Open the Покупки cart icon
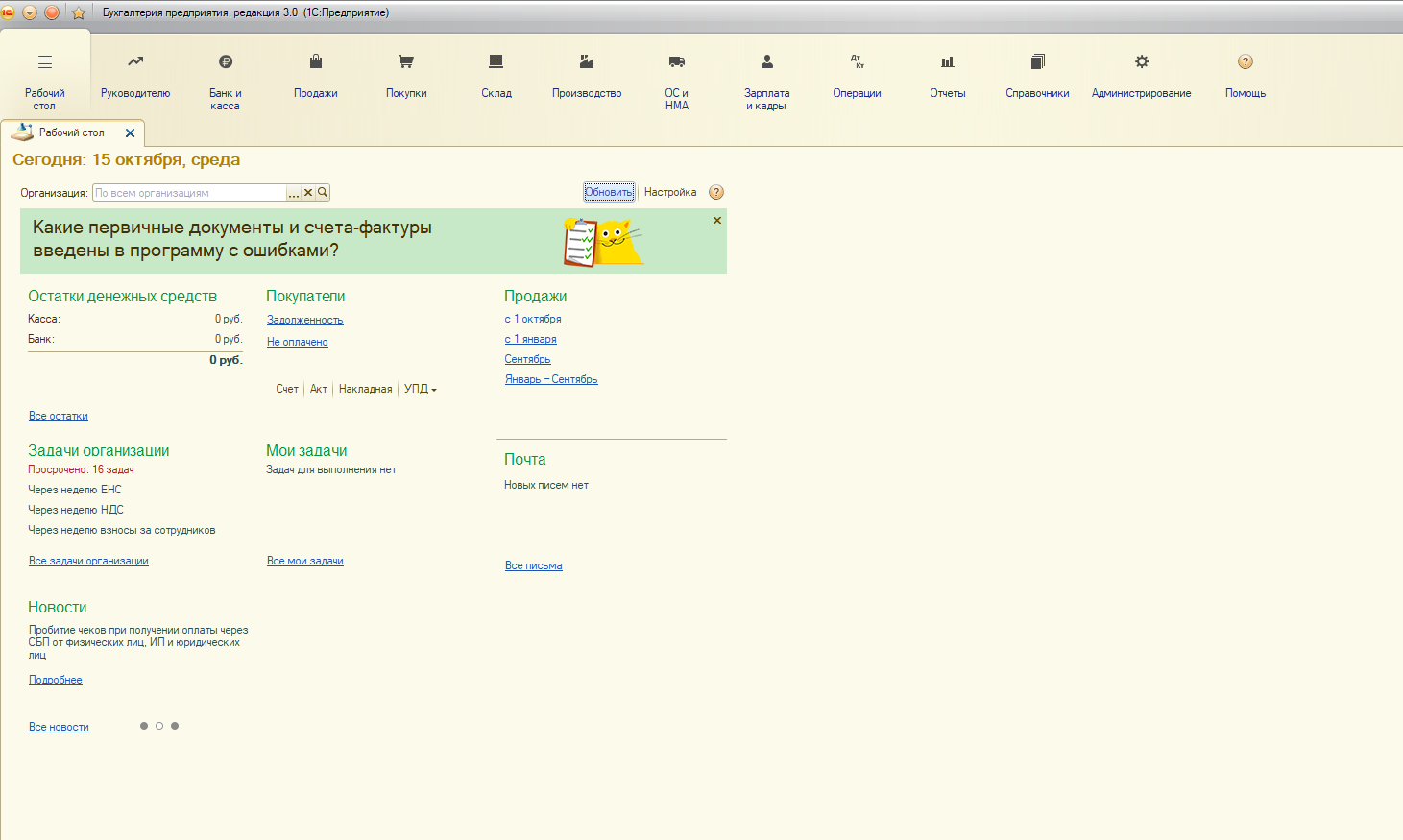This screenshot has height=840, width=1403. [406, 62]
